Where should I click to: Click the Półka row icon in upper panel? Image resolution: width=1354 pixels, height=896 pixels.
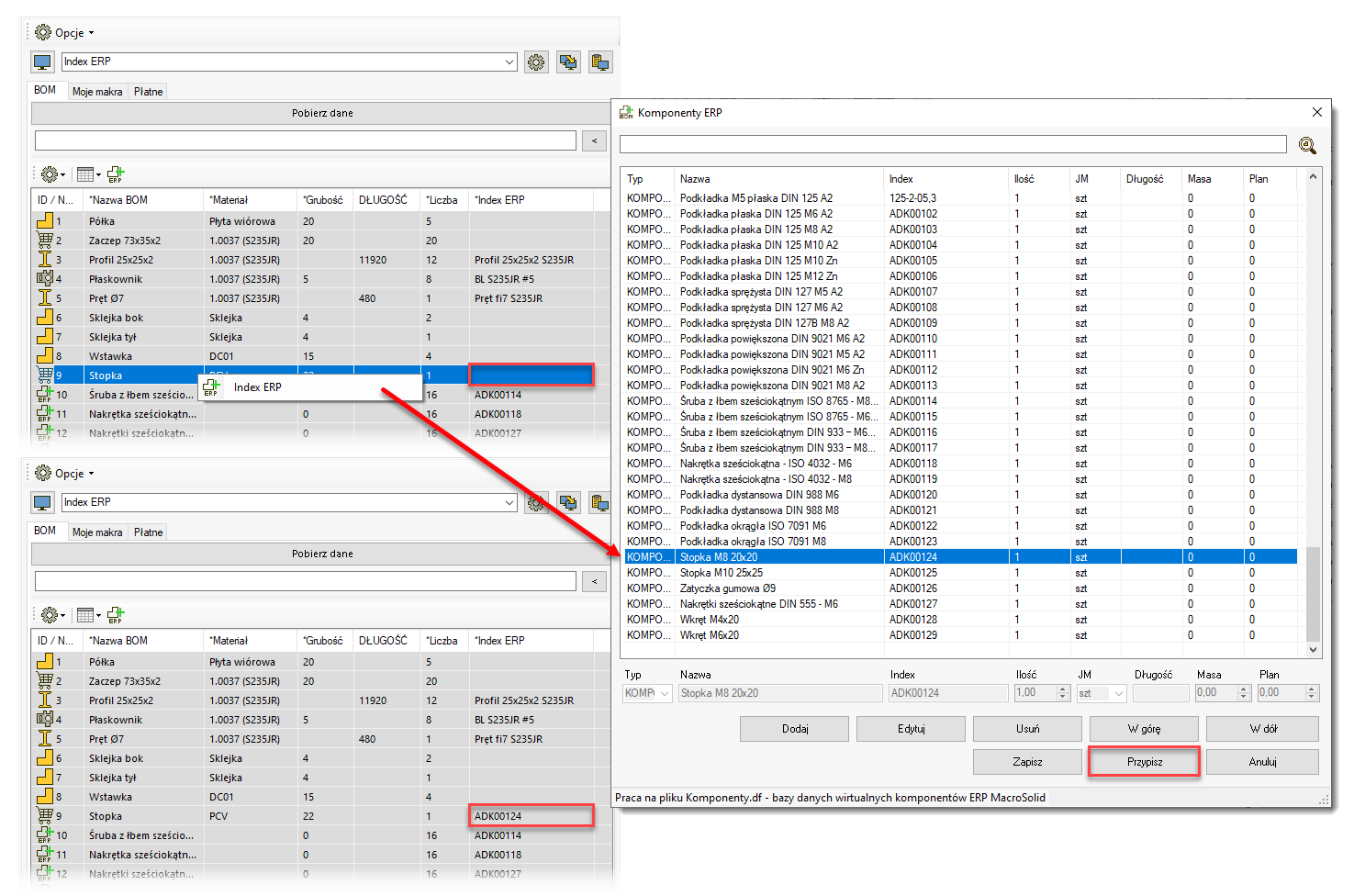(45, 221)
